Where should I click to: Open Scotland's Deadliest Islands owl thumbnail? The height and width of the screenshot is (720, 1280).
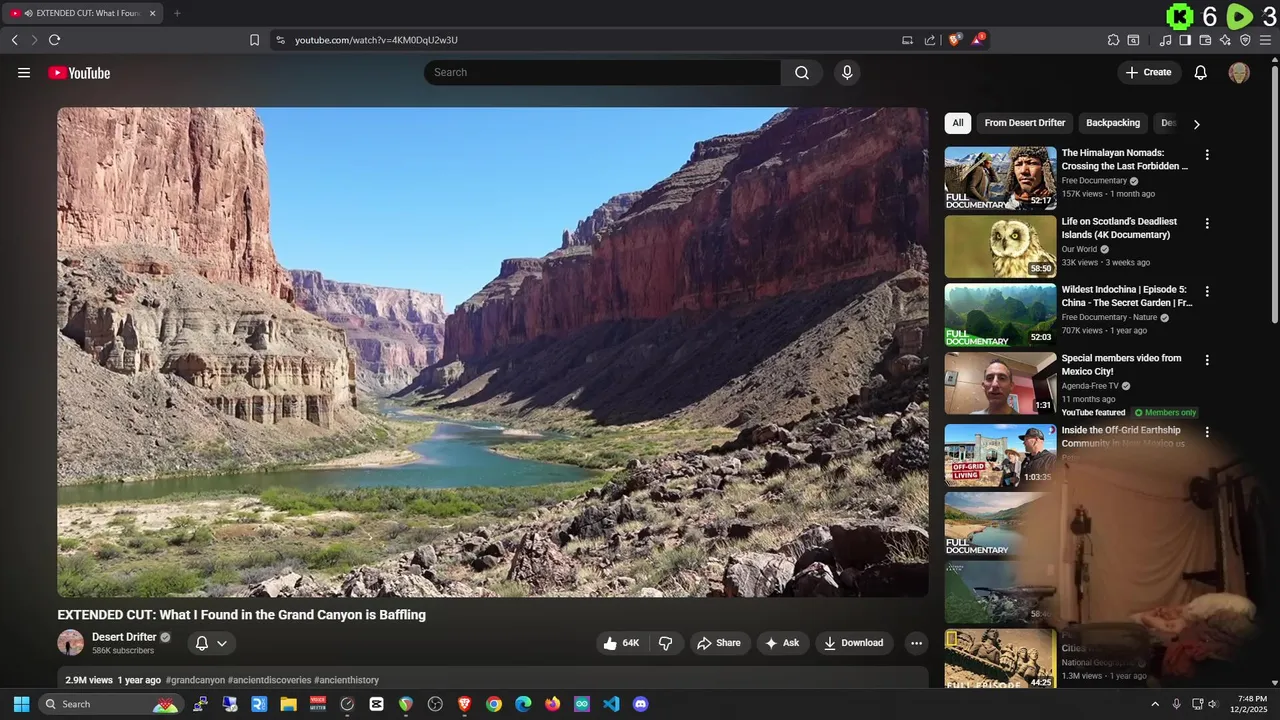[1000, 247]
